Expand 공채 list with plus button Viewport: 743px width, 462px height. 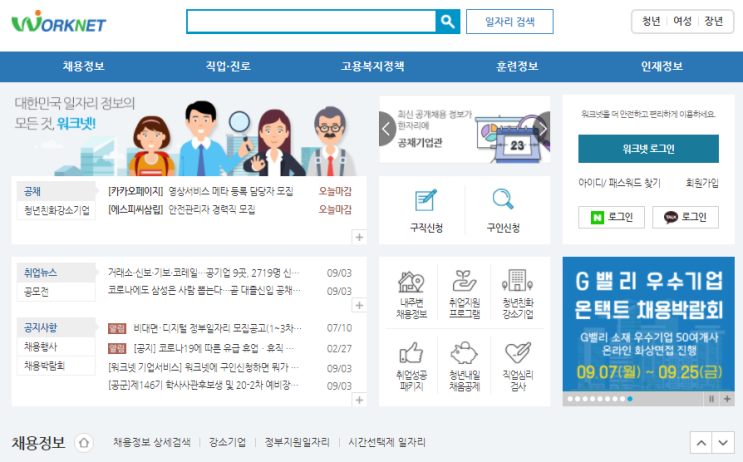click(x=359, y=237)
